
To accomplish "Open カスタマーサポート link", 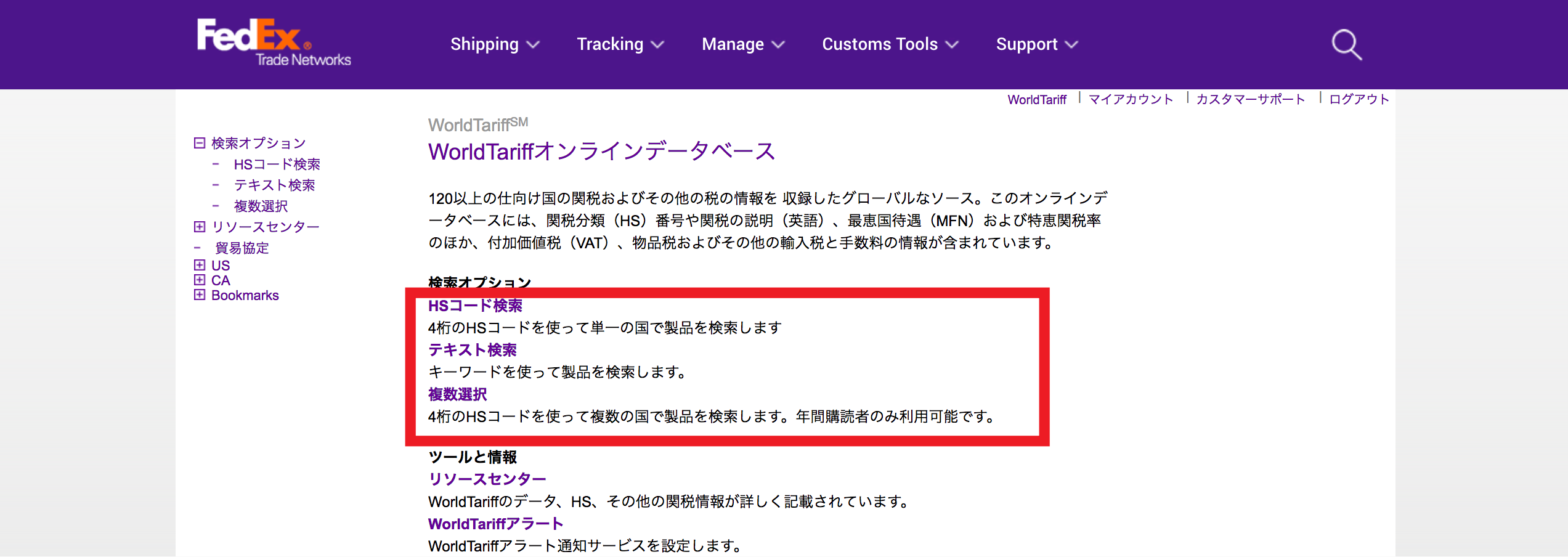I will [1251, 99].
